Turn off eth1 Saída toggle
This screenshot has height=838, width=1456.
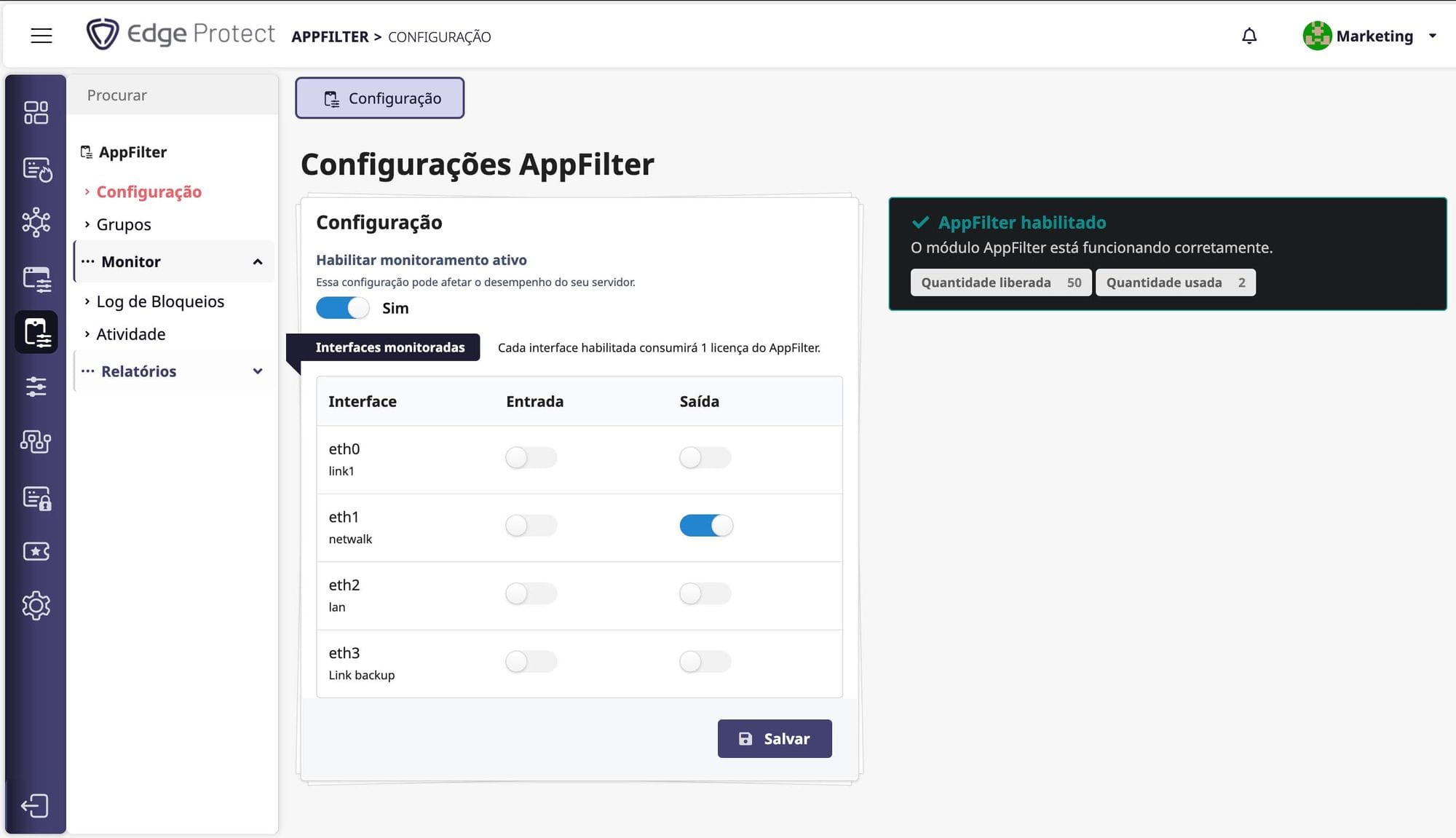pos(705,526)
